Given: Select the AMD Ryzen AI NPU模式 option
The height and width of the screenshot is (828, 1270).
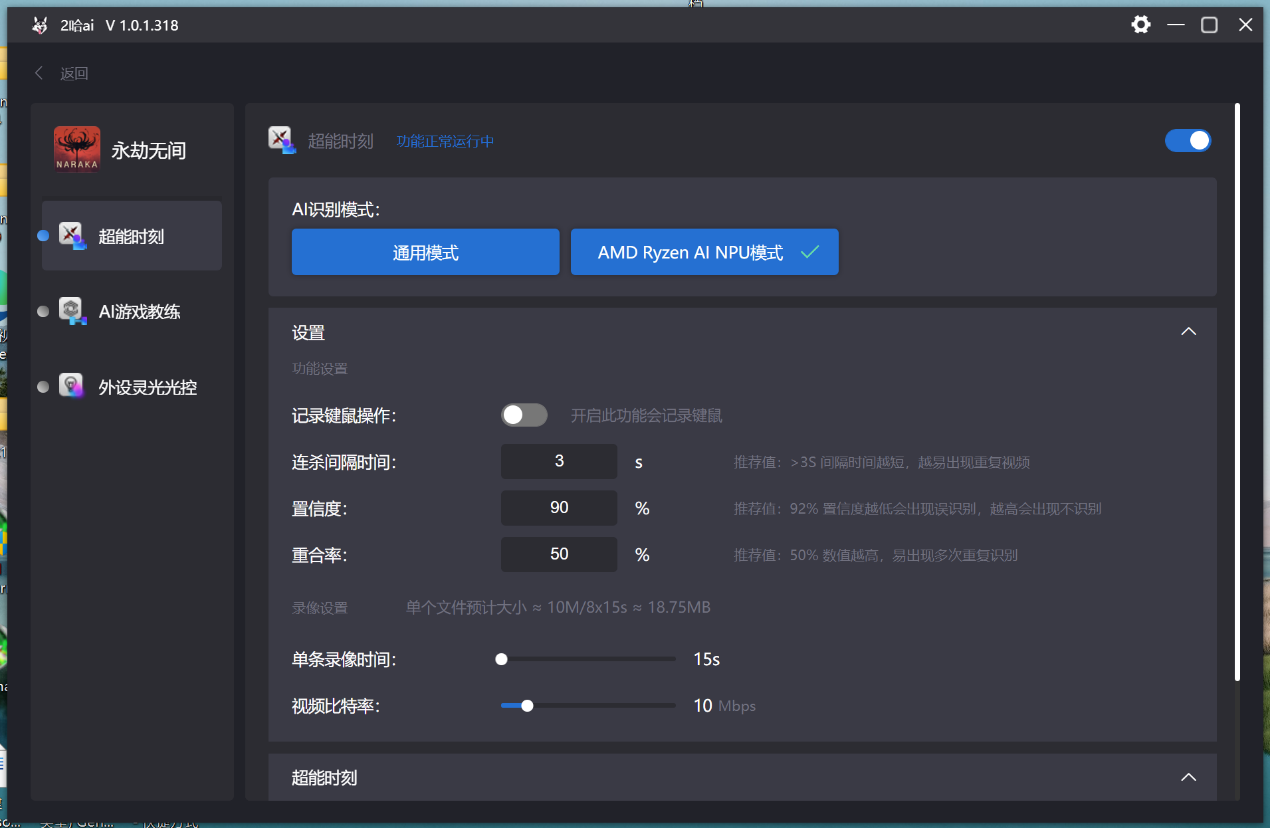Looking at the screenshot, I should 704,252.
